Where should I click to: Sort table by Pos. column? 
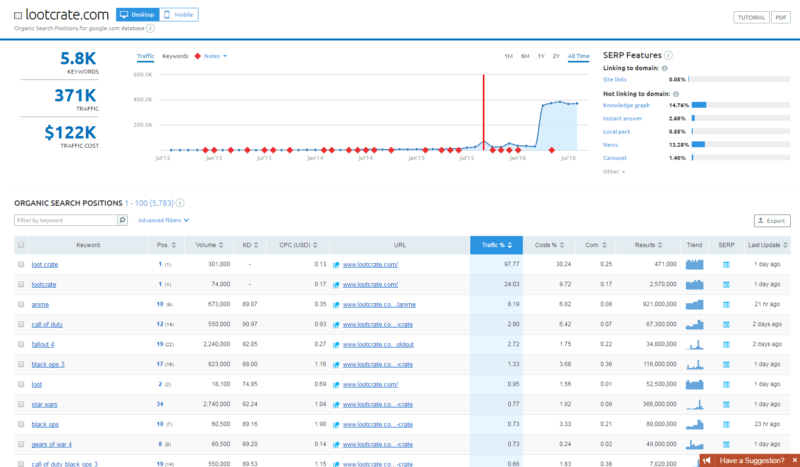click(x=166, y=245)
